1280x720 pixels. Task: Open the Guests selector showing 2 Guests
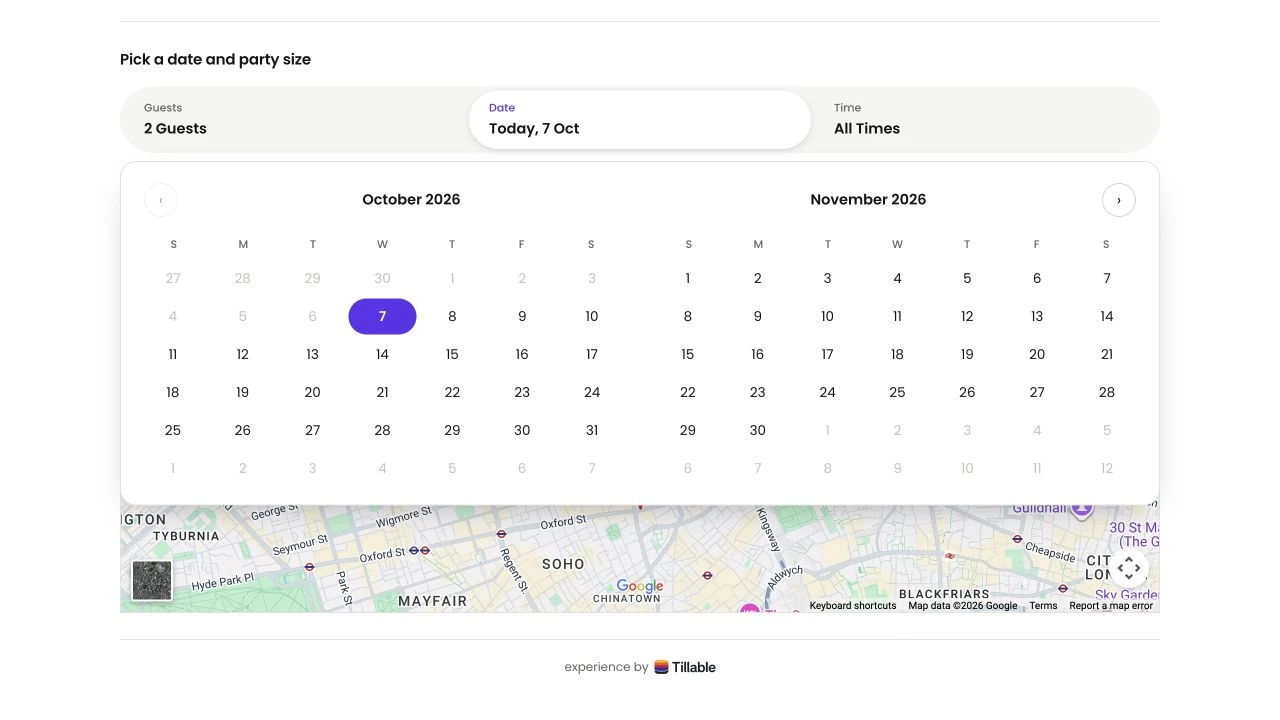pyautogui.click(x=294, y=120)
